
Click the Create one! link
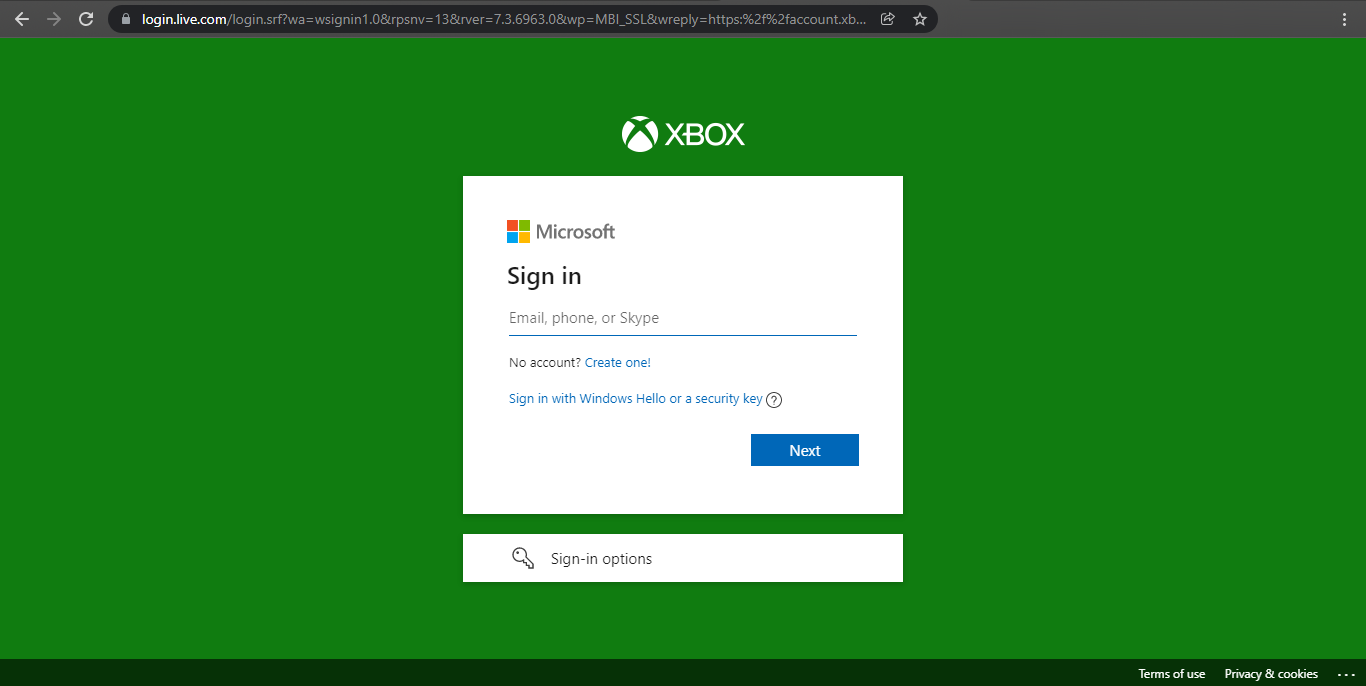click(x=618, y=363)
